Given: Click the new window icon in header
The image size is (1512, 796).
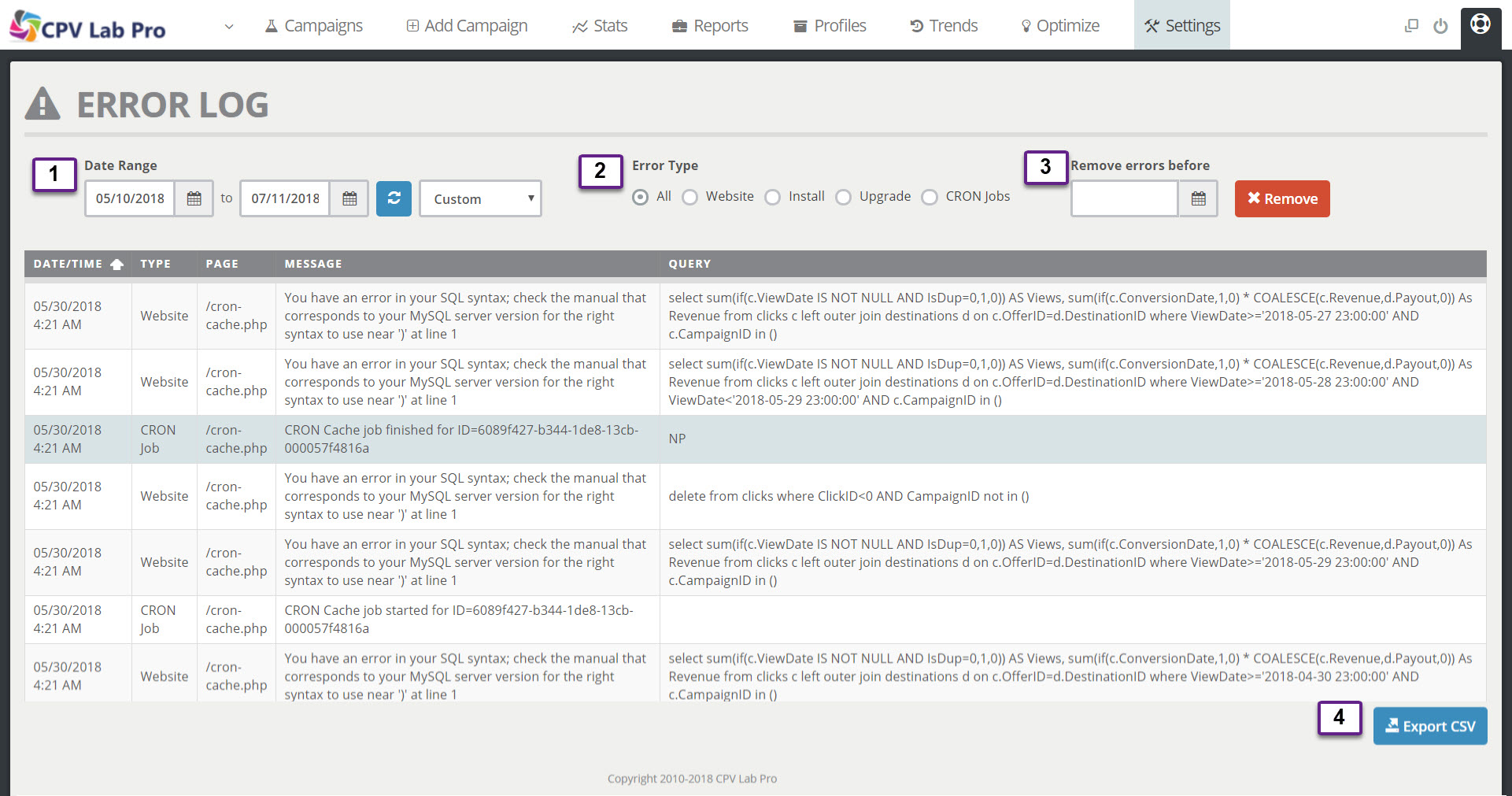Looking at the screenshot, I should coord(1411,26).
